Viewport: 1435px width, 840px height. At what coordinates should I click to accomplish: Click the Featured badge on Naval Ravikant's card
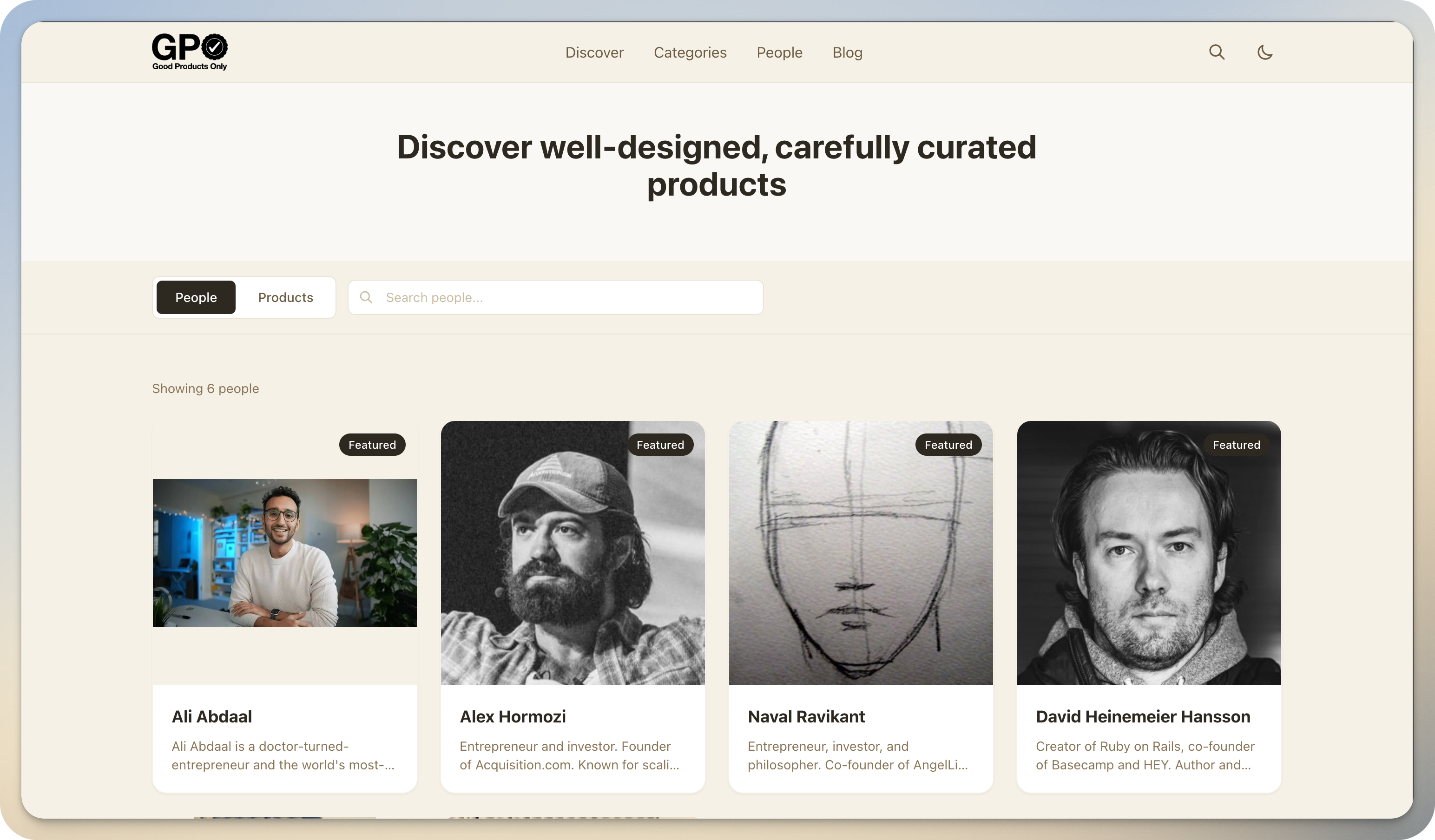(x=949, y=445)
